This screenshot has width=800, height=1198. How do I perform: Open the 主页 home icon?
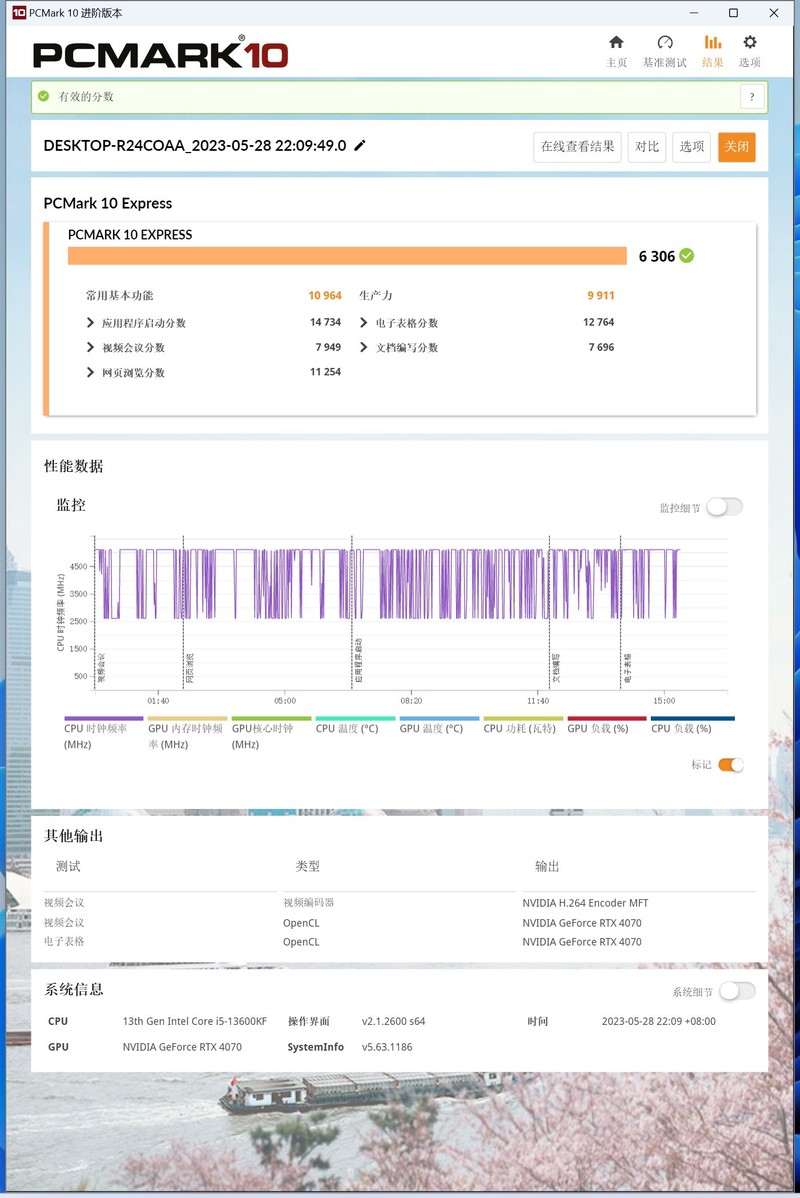pos(617,48)
